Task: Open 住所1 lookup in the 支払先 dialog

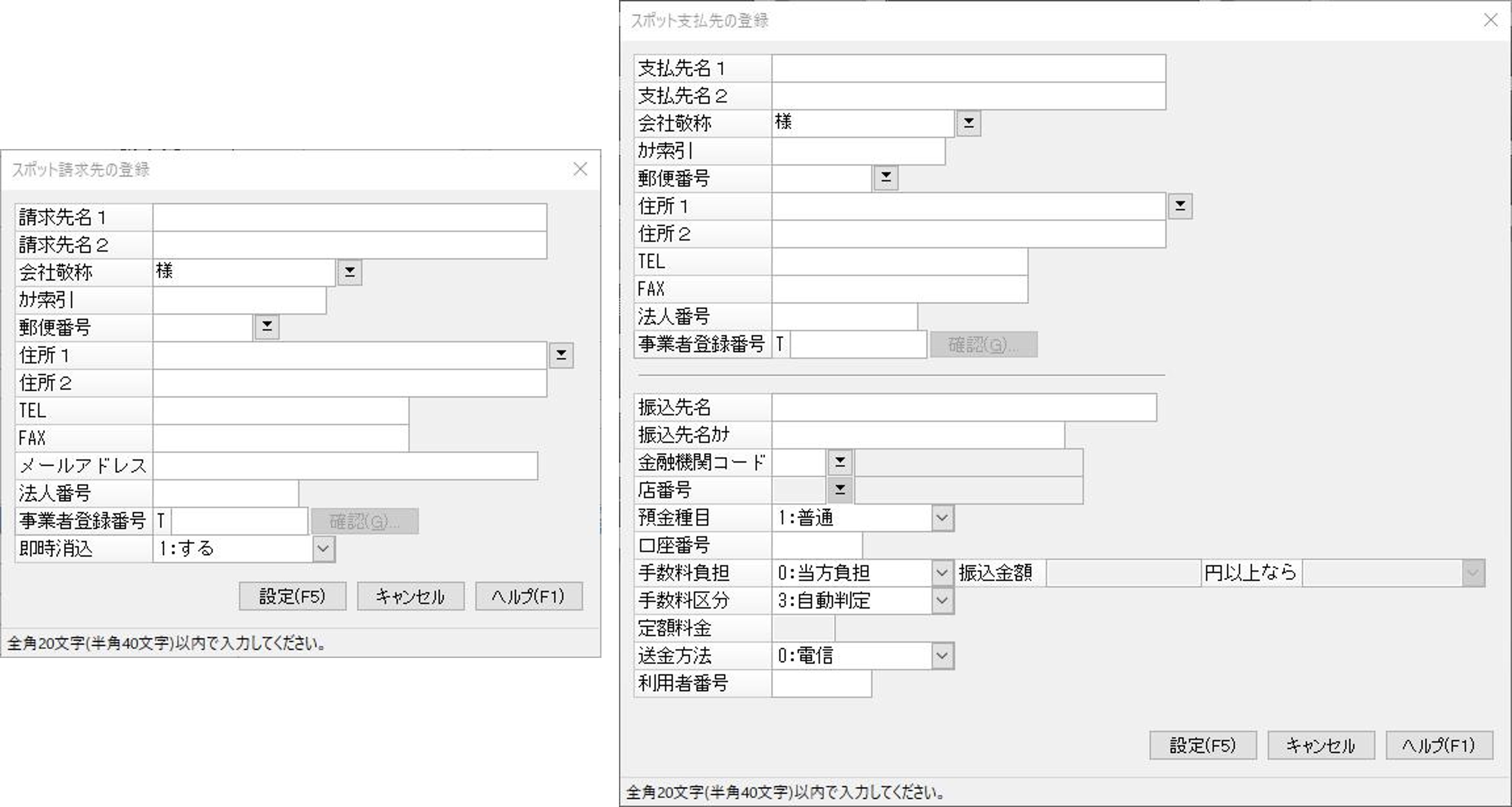Action: 1180,206
